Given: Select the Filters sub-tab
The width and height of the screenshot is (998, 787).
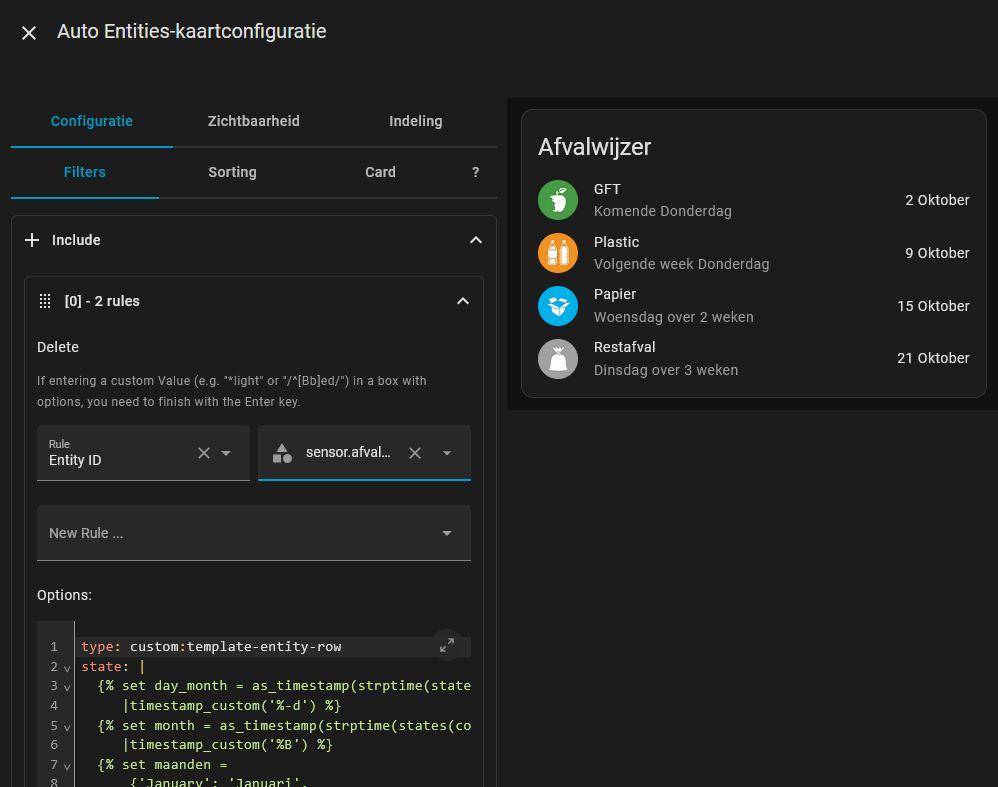Looking at the screenshot, I should coord(85,172).
